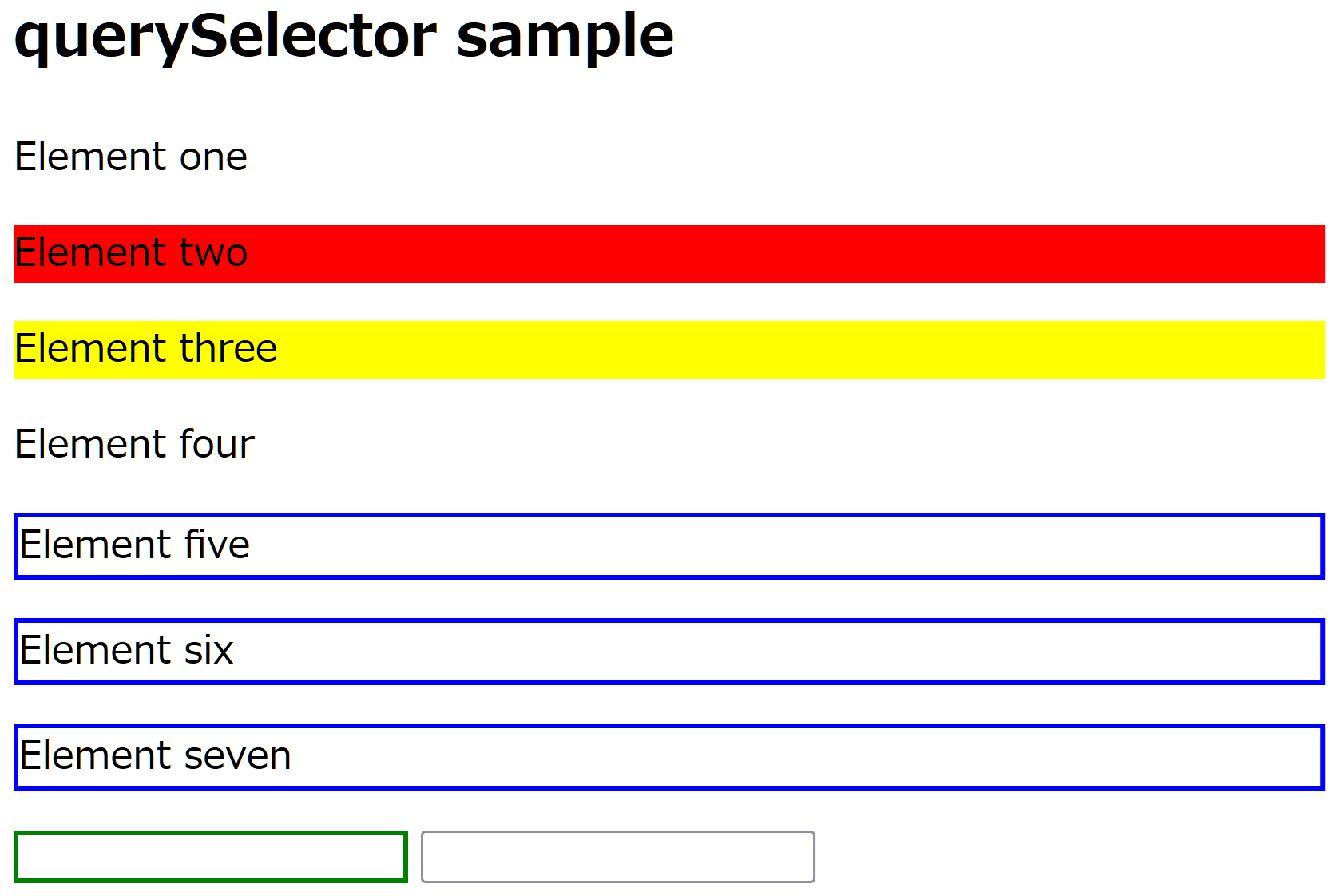The width and height of the screenshot is (1340, 896).
Task: Click the word "four" in Element four
Action: [217, 445]
